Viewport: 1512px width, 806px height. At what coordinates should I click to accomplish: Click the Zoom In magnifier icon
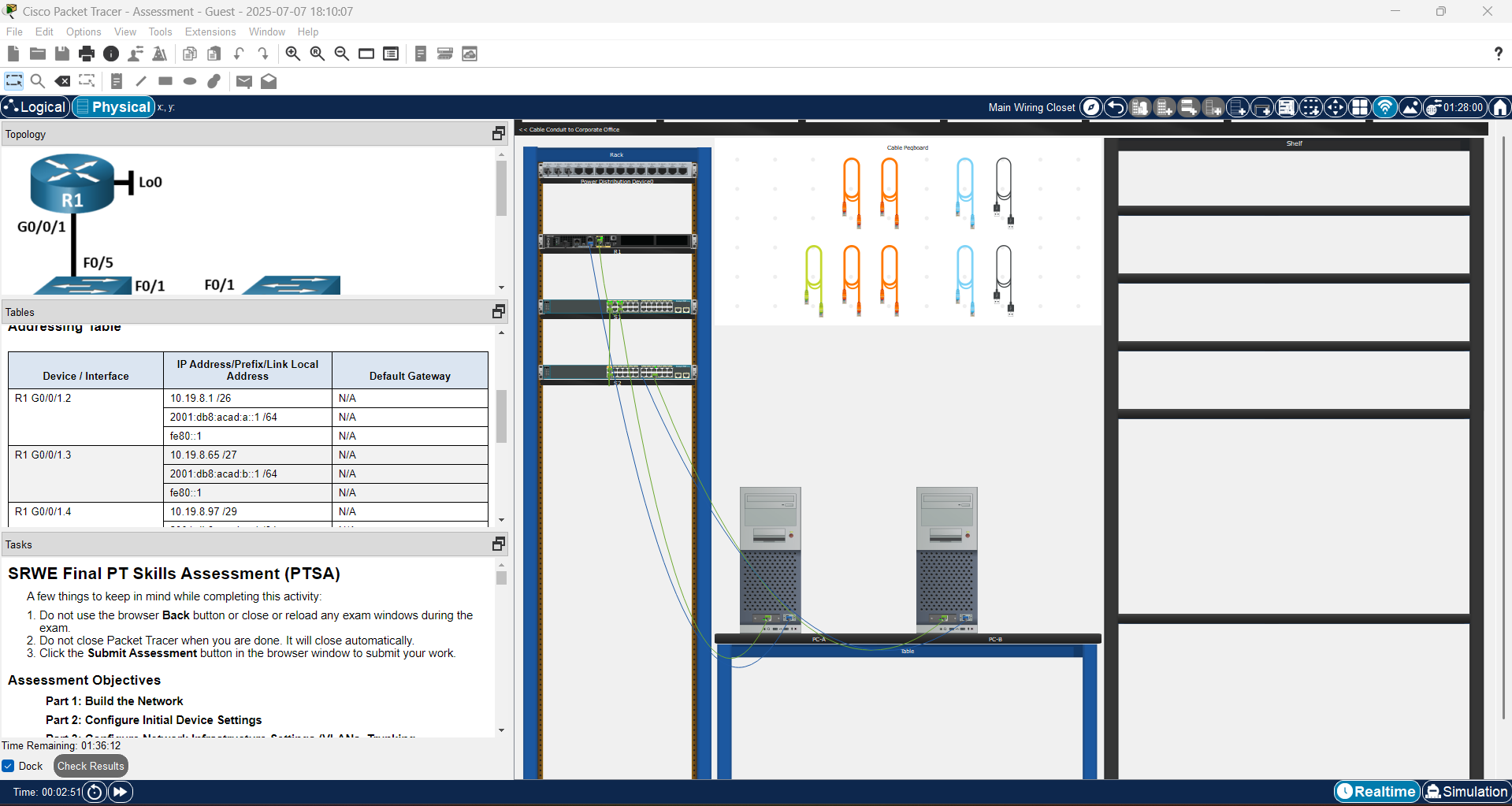(x=292, y=54)
